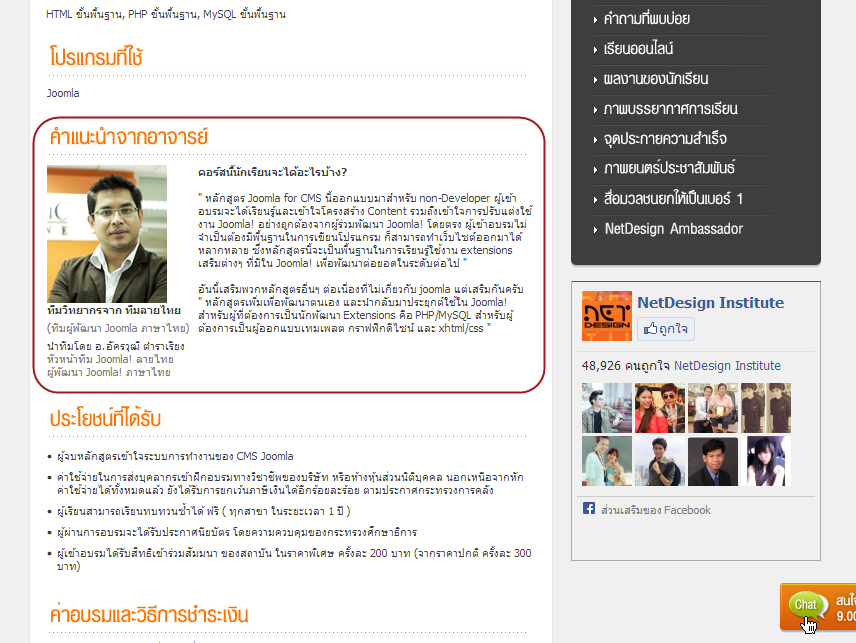The image size is (856, 643).
Task: Open the NetDesign Institute page title link
Action: pyautogui.click(x=710, y=302)
